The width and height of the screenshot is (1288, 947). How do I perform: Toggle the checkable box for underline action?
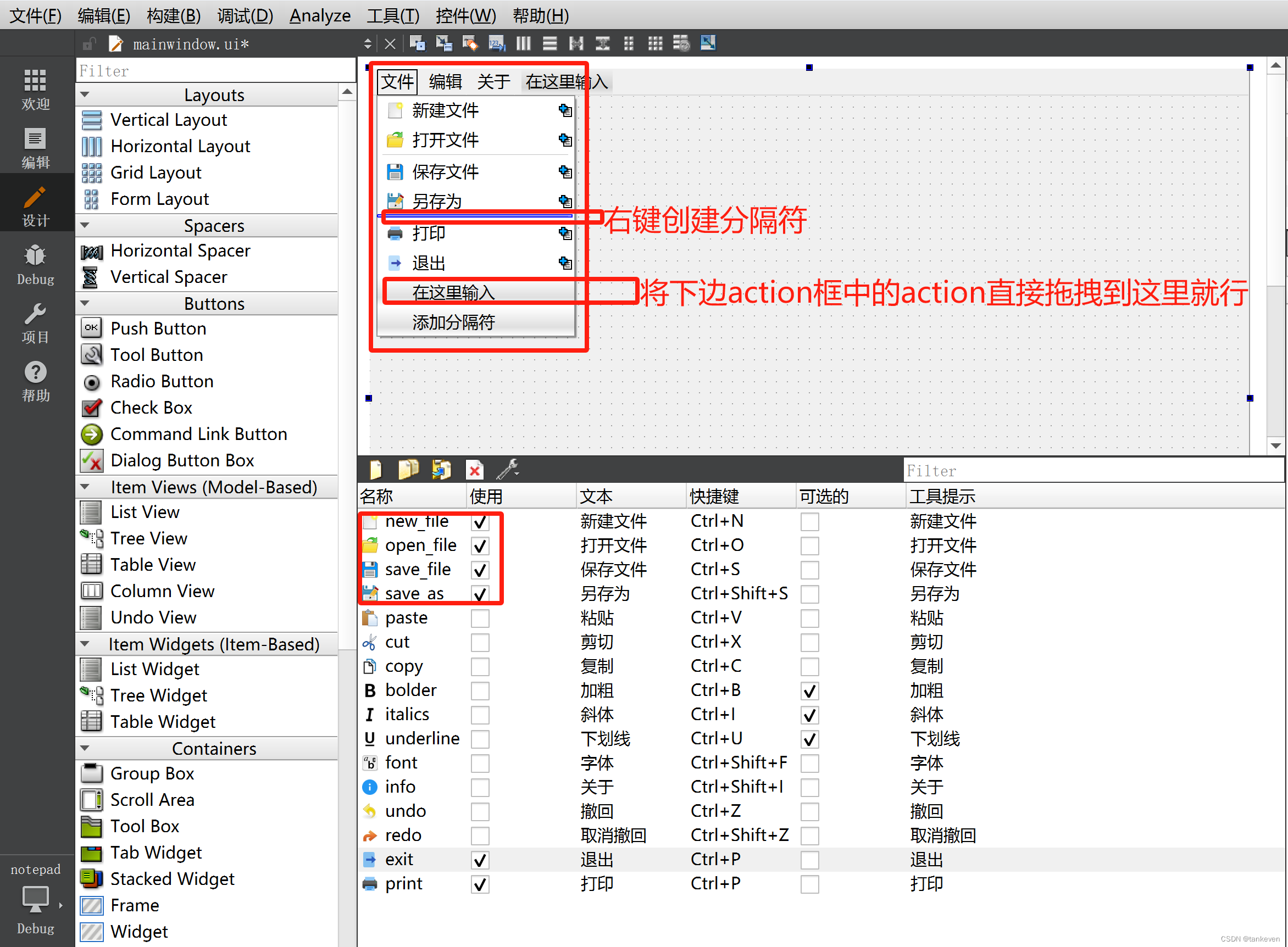[x=809, y=739]
